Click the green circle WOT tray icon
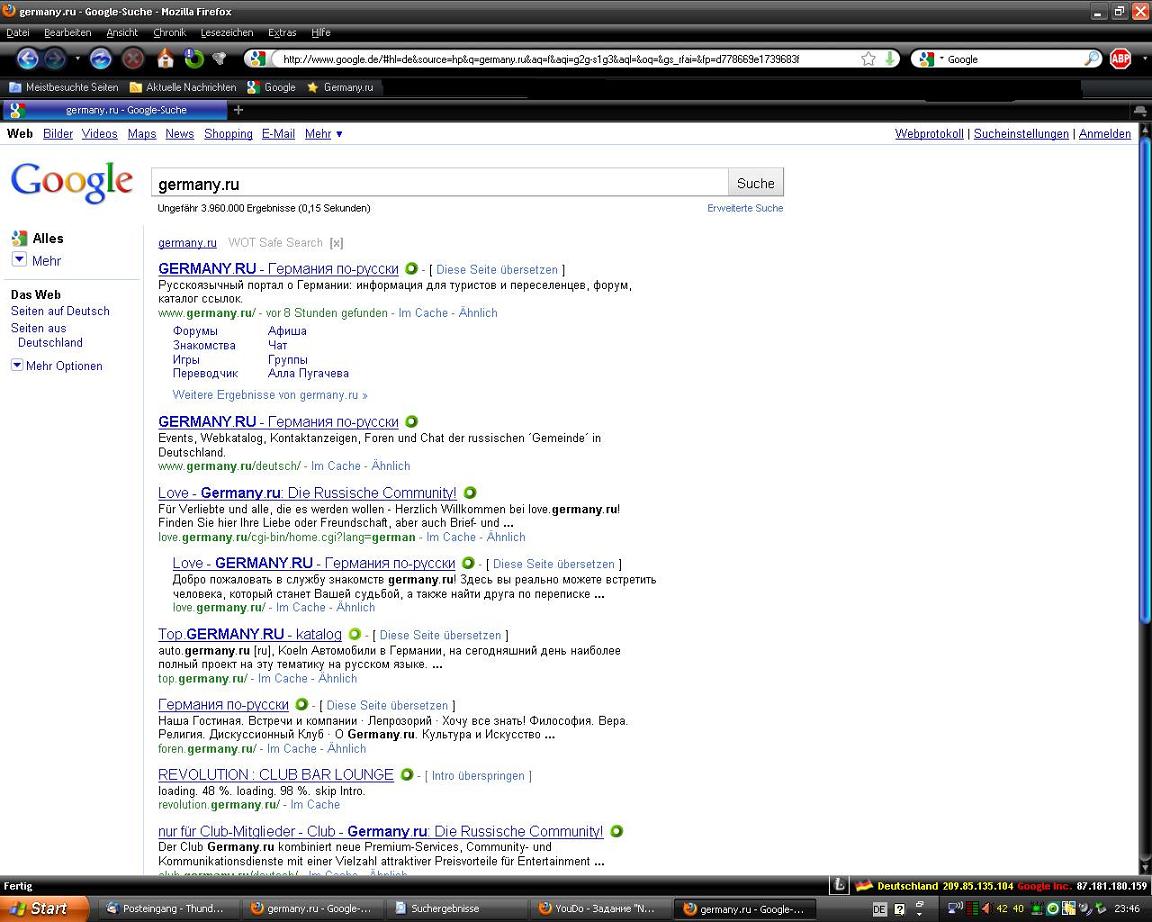The height and width of the screenshot is (922, 1152). pos(1052,910)
